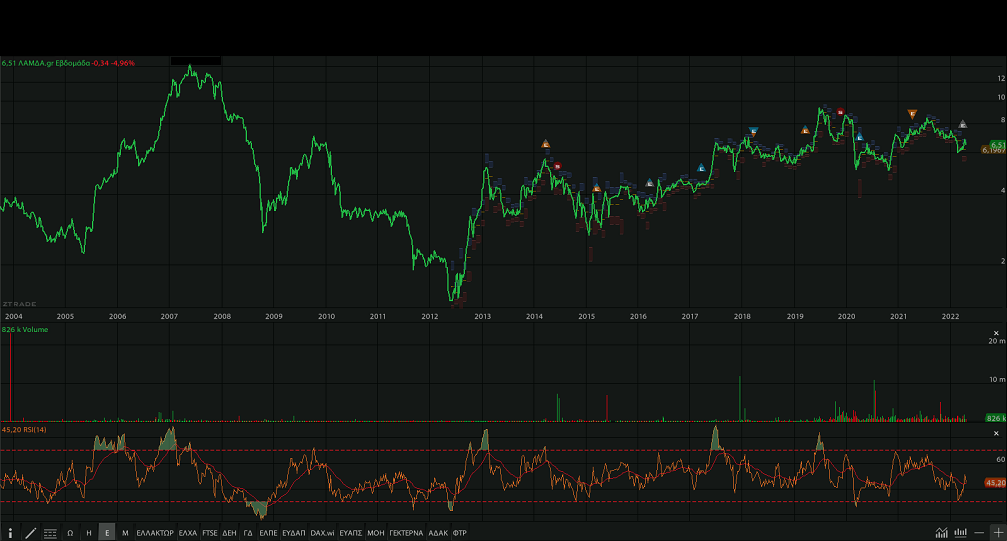Open the red marker near 2020 peak
Screen dimensions: 1007x541
[840, 112]
